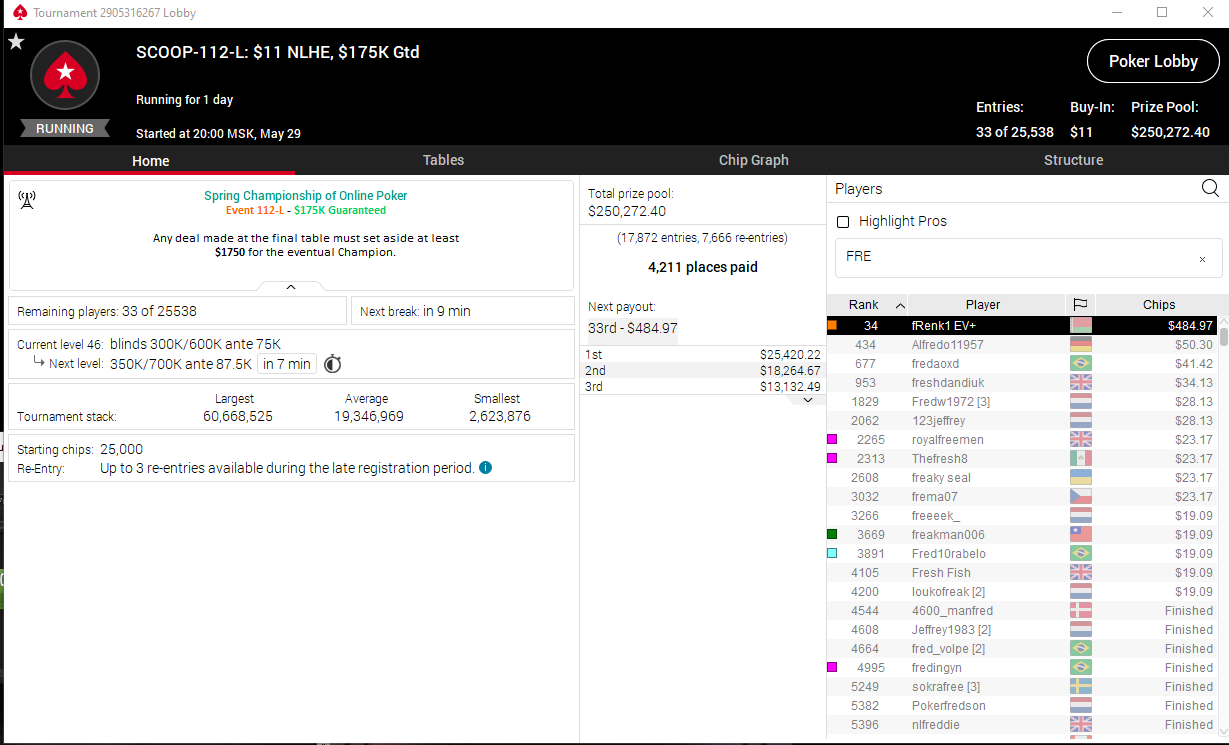This screenshot has width=1229, height=745.
Task: Click the magenta tag beside royalfreemen
Action: [832, 439]
